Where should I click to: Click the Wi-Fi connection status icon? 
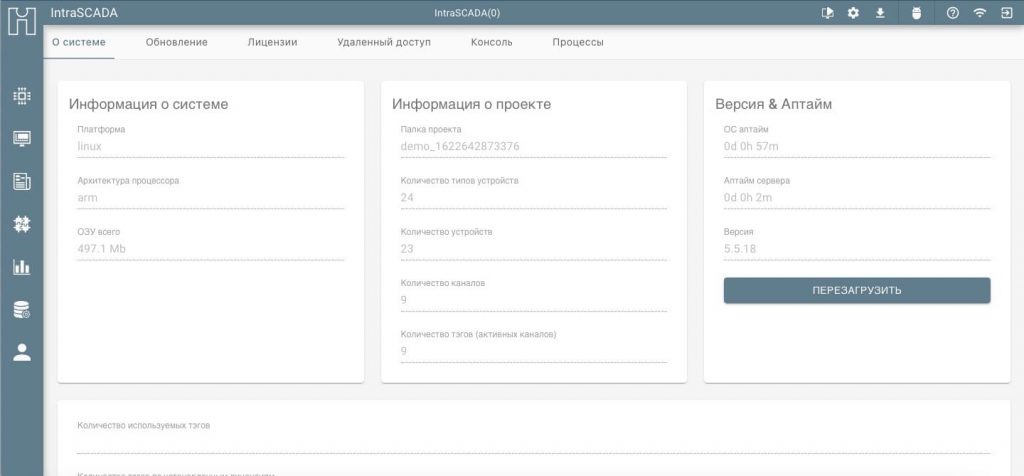click(x=979, y=13)
